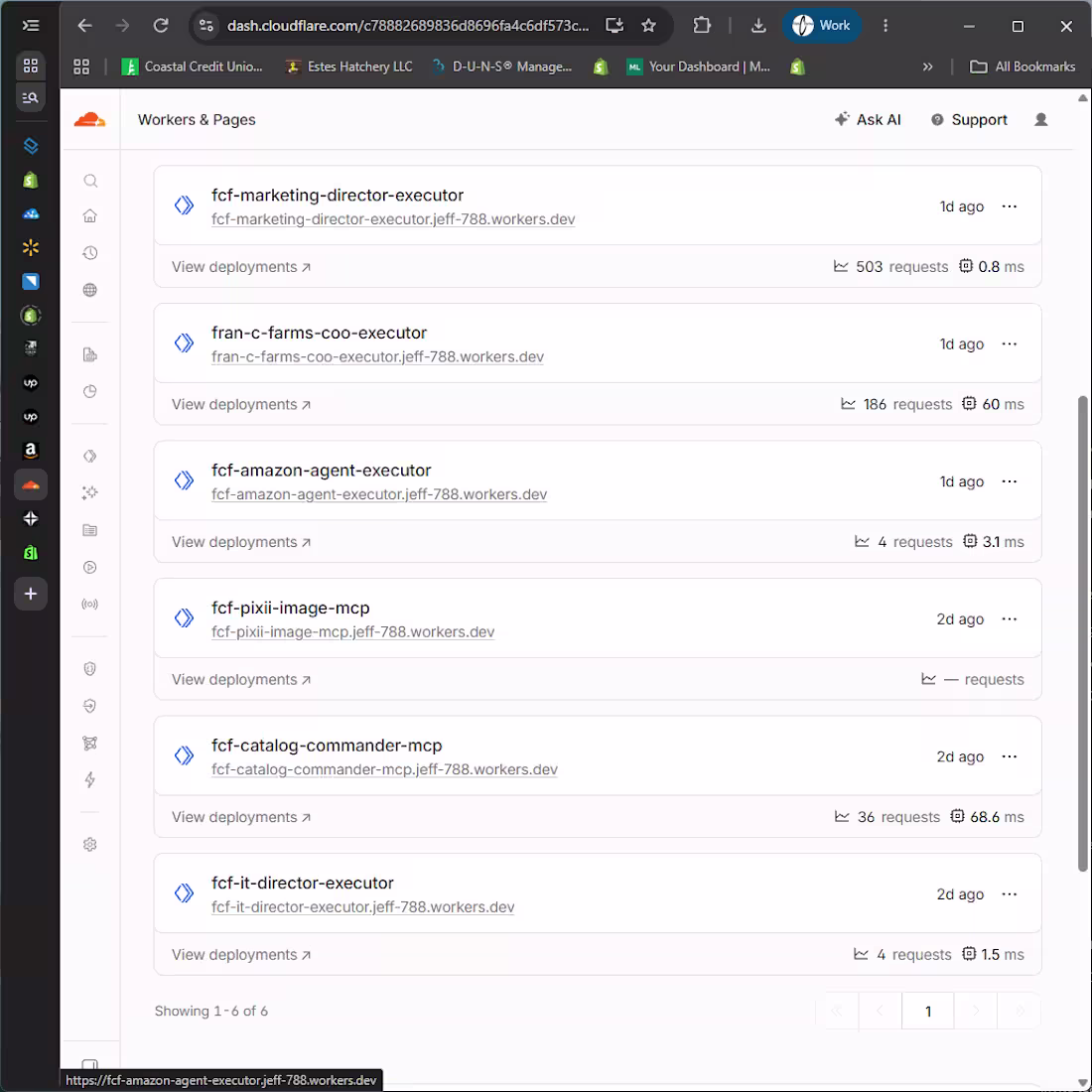This screenshot has width=1092, height=1092.
Task: Click the play circle icon in the Cloudflare sidebar
Action: coord(89,567)
